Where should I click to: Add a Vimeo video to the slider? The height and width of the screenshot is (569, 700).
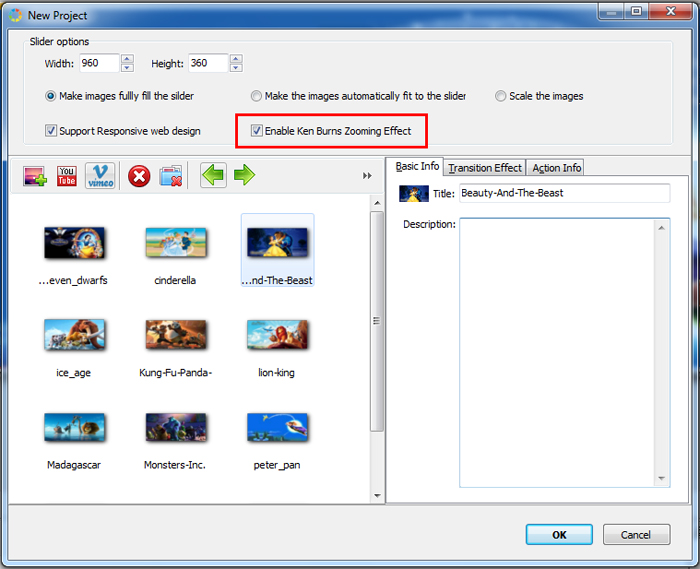[100, 176]
